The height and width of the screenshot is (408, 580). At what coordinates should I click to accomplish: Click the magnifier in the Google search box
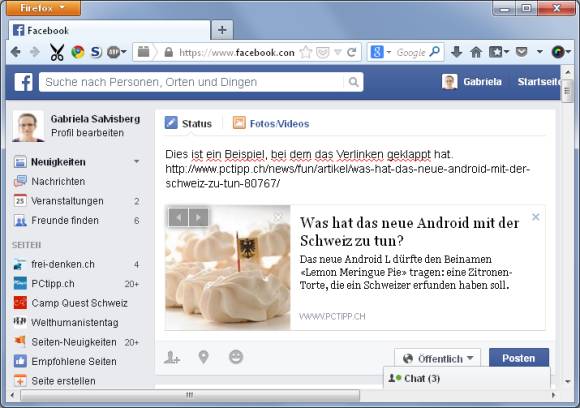[435, 51]
